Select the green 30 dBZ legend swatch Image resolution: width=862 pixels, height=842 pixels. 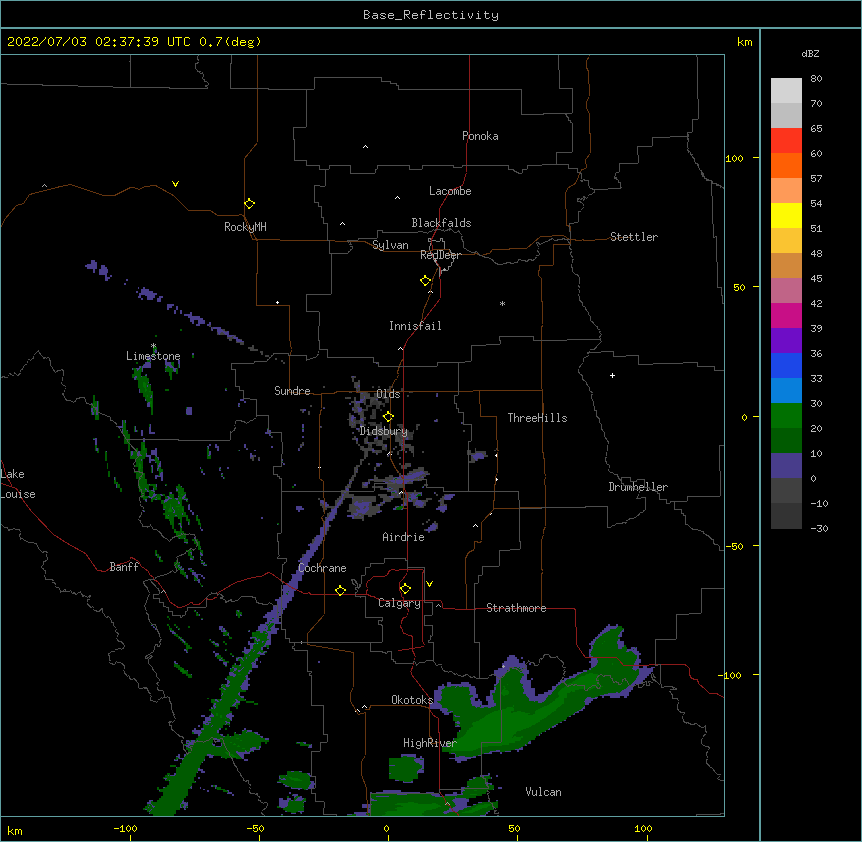pos(786,416)
